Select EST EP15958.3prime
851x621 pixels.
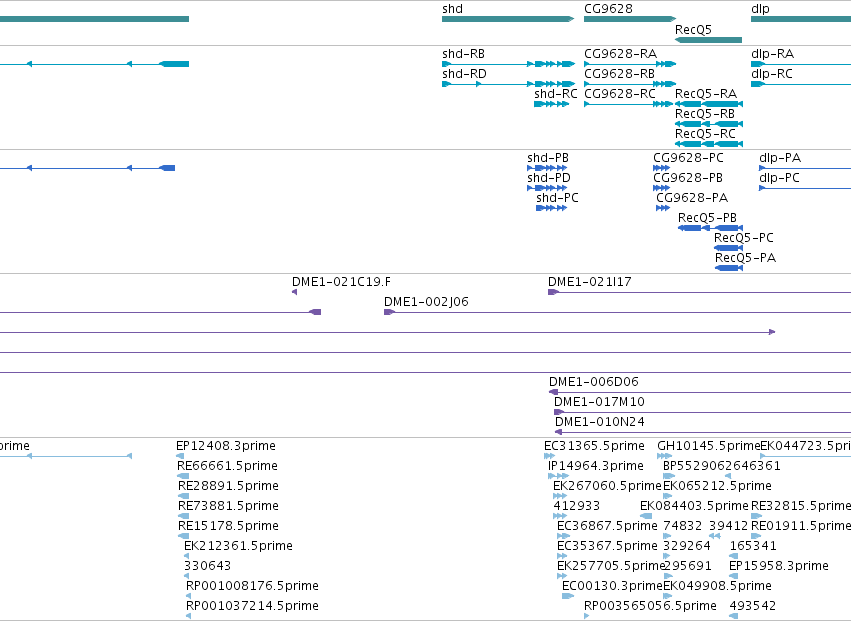pyautogui.click(x=733, y=576)
